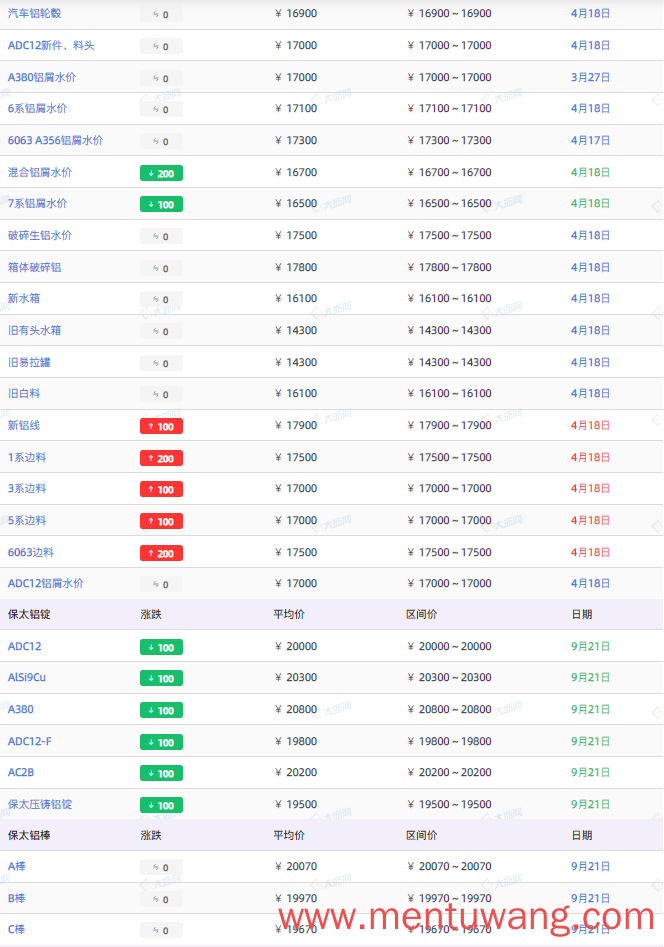Open the 旧易拉罐 link
Viewport: 664px width, 947px height.
click(x=29, y=362)
